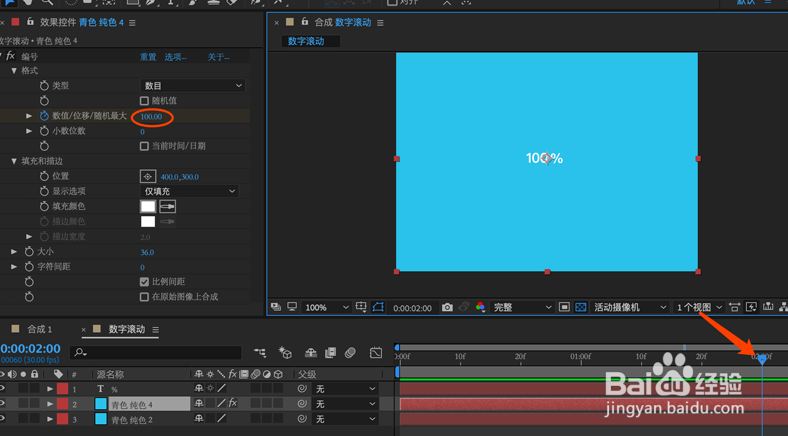Check 在原始图像上合成 option

tap(144, 297)
